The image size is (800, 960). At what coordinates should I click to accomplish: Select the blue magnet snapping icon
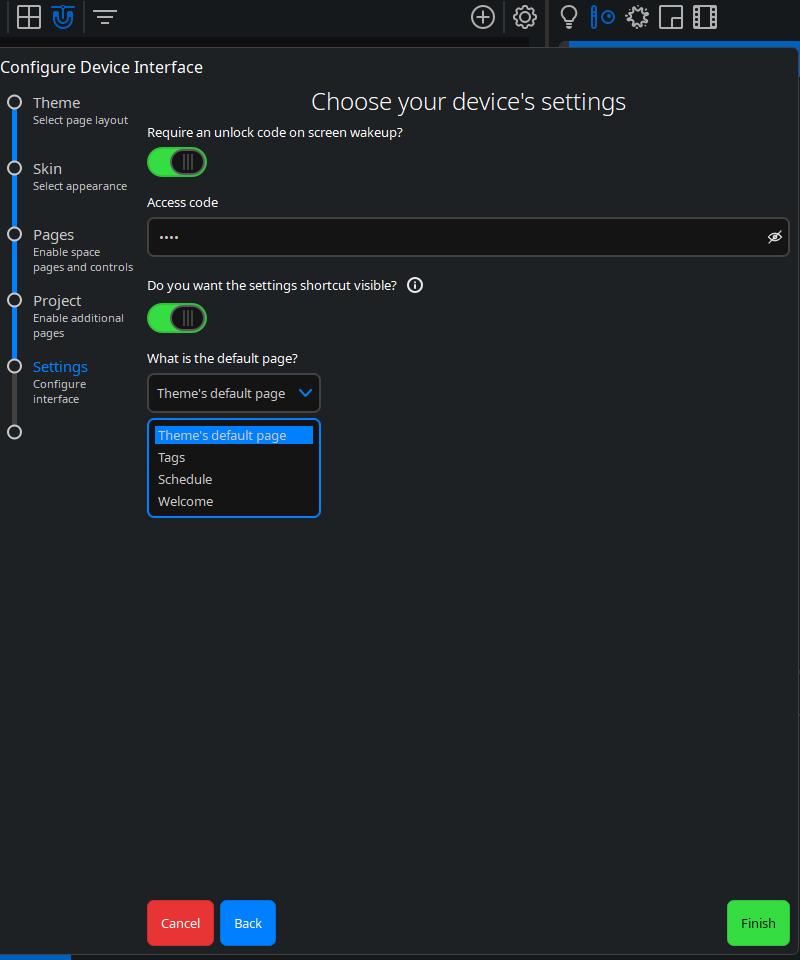62,17
